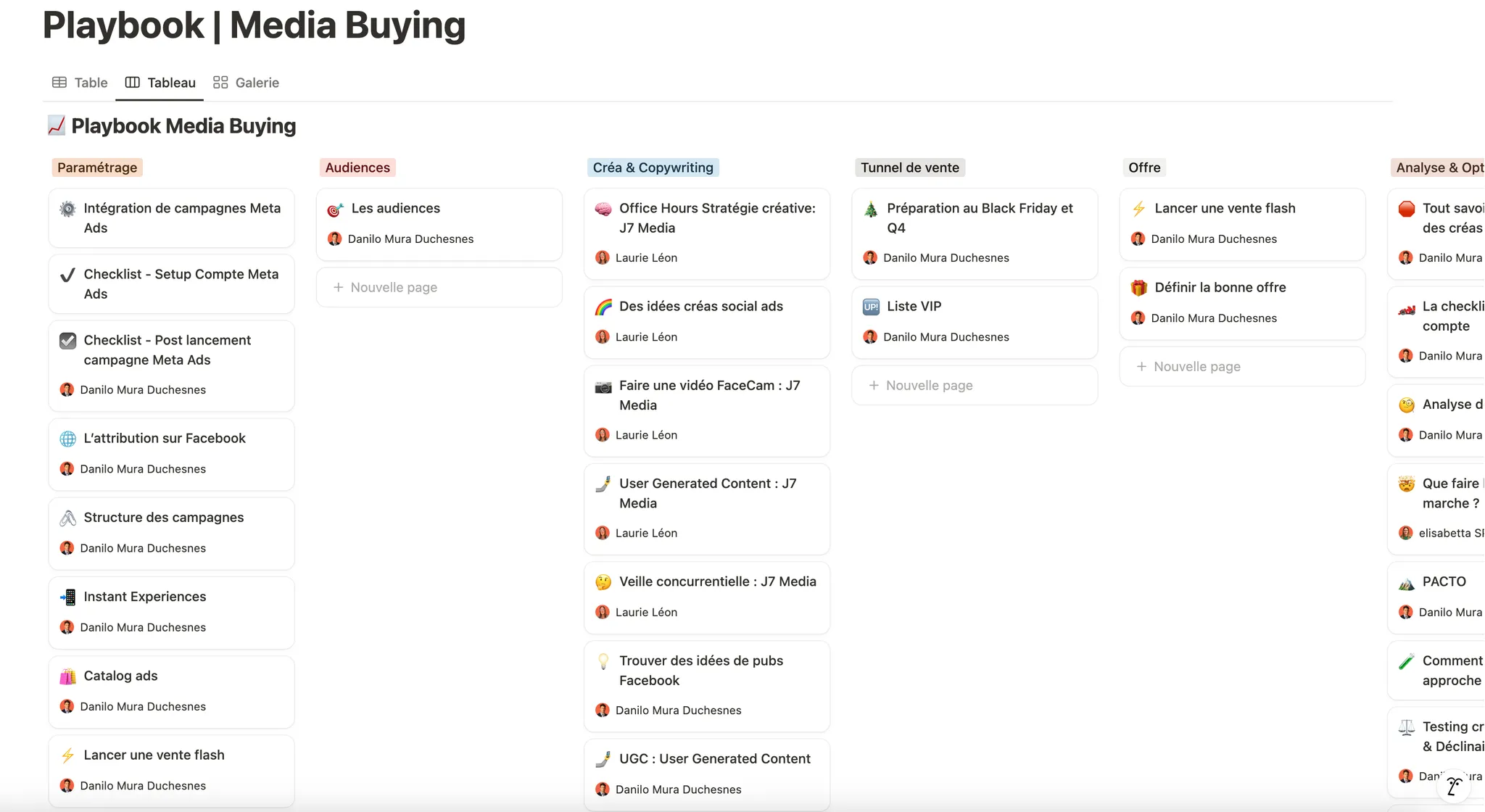This screenshot has height=812, width=1485.
Task: Click the lightning icon on Offre's Lancer une vente flash
Action: [x=1138, y=209]
